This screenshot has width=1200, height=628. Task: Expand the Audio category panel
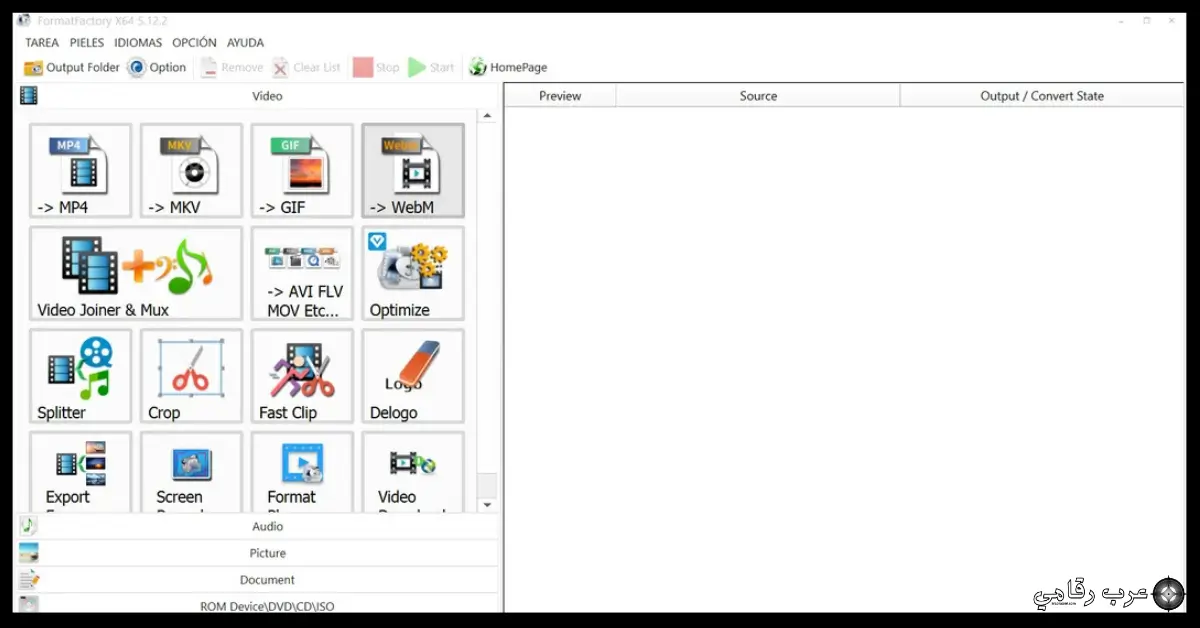(267, 526)
